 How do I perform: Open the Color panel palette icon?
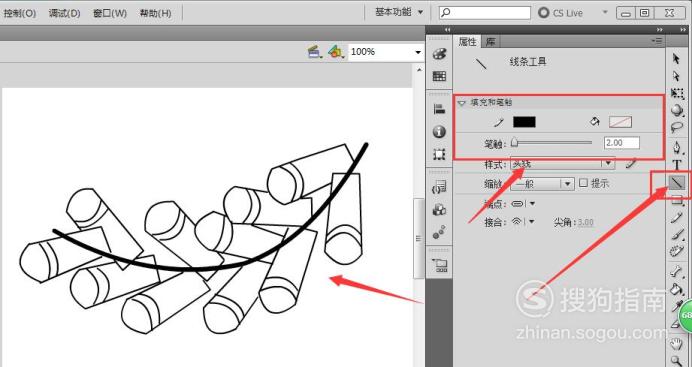[439, 54]
